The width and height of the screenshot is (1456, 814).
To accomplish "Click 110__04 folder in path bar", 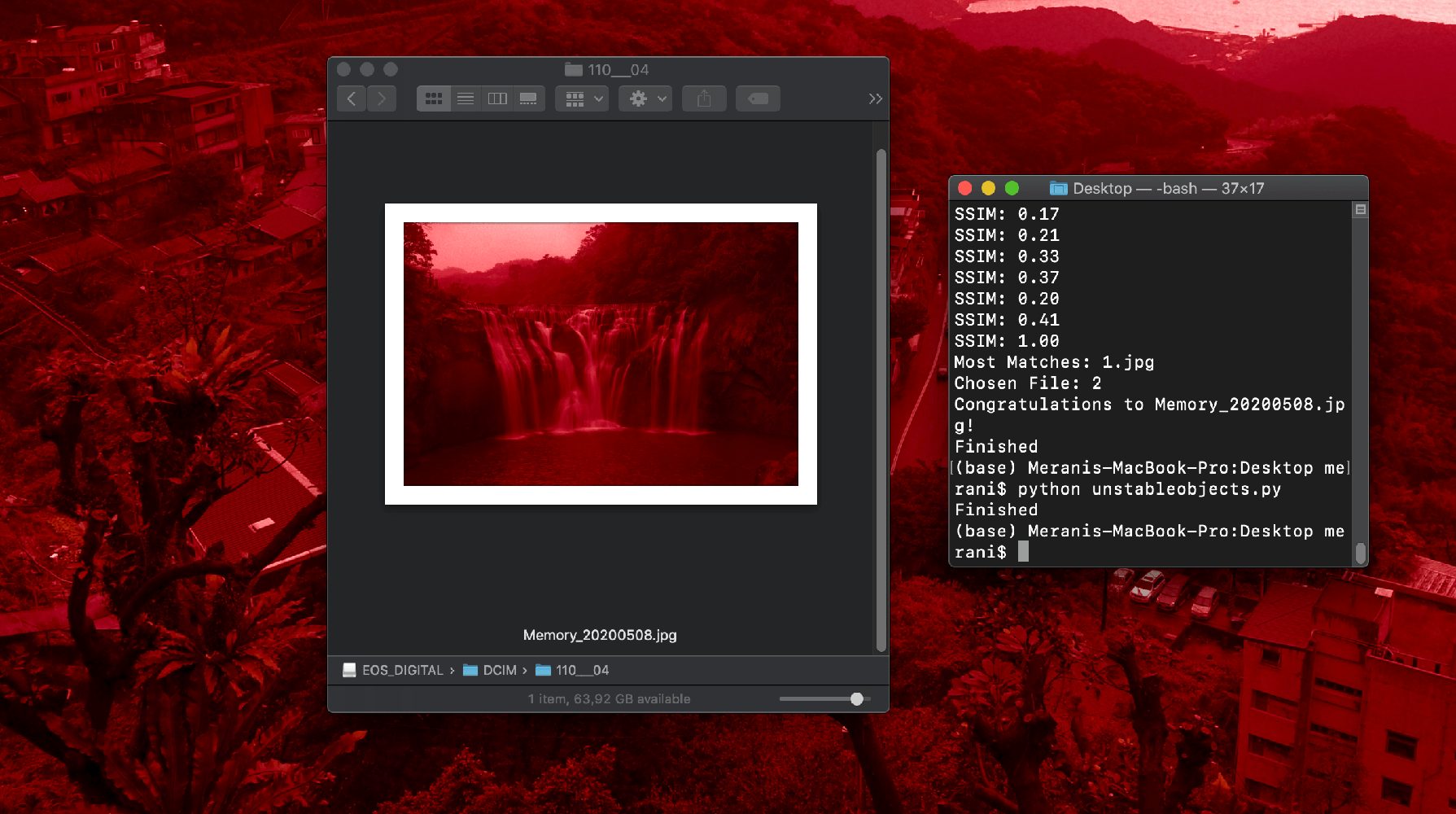I will click(x=572, y=670).
